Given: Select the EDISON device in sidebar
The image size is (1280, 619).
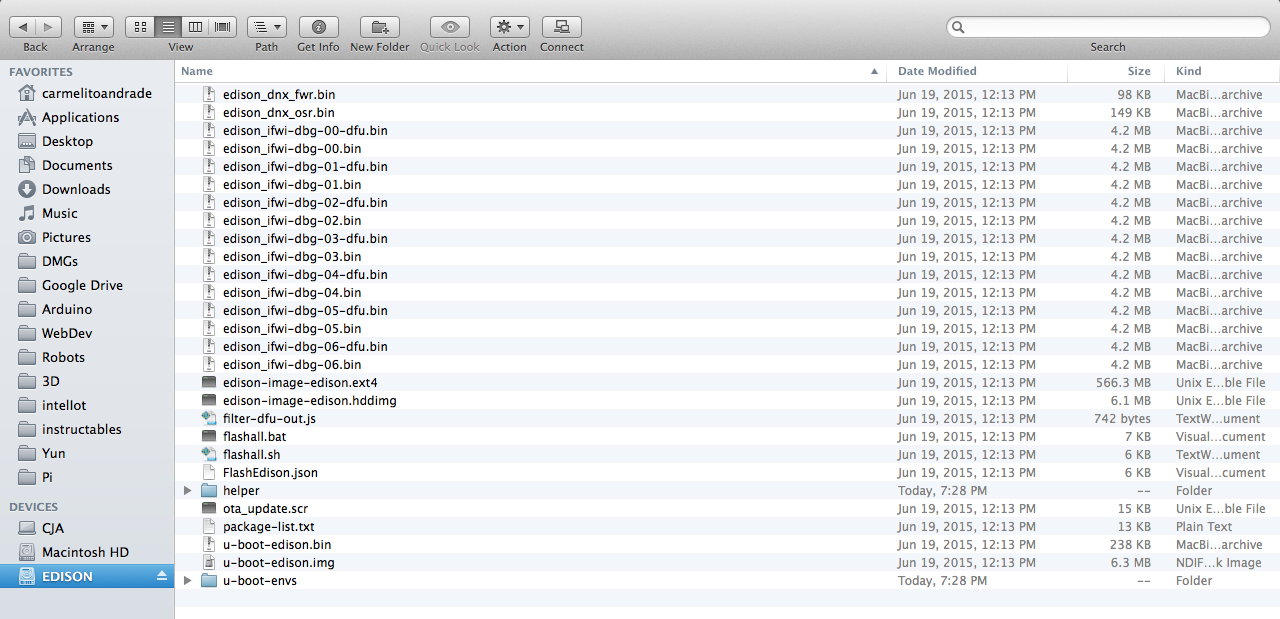Looking at the screenshot, I should coord(87,576).
